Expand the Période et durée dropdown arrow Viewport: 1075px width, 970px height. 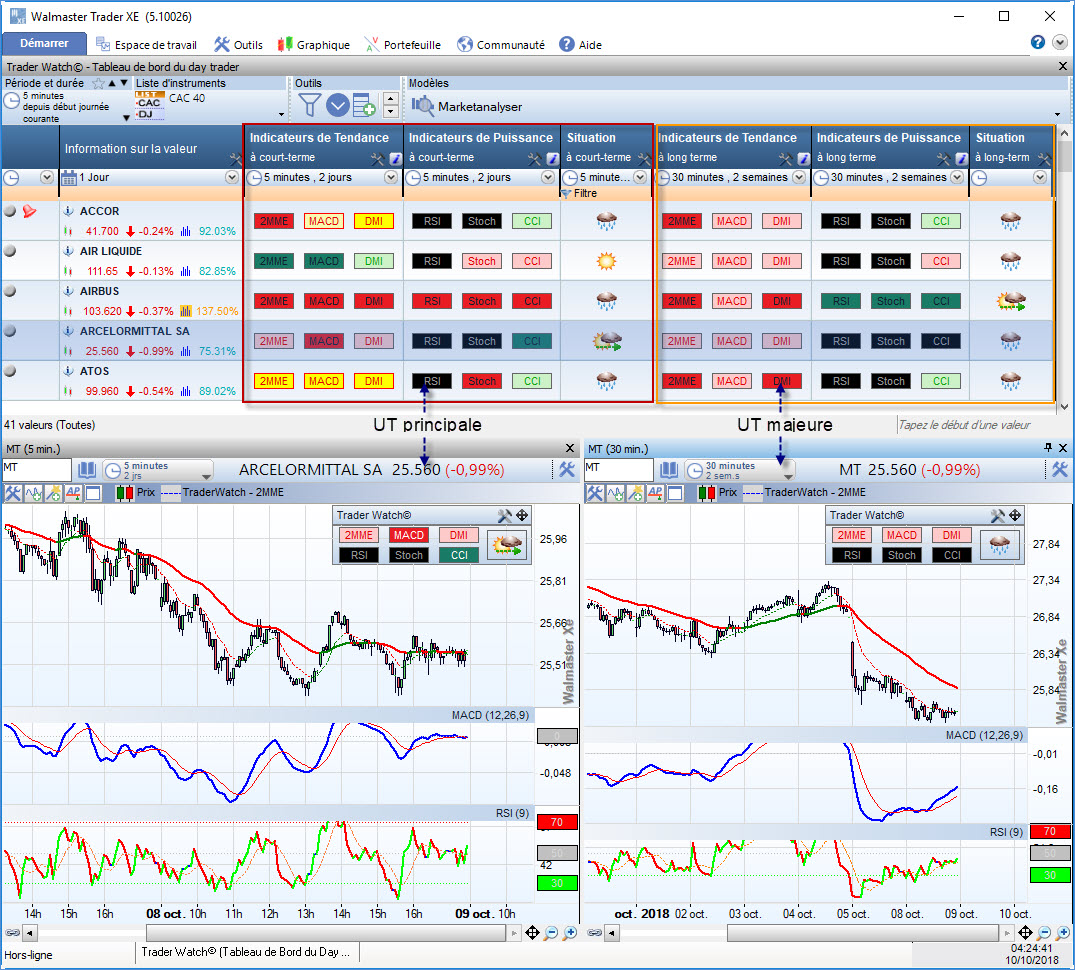[x=126, y=118]
